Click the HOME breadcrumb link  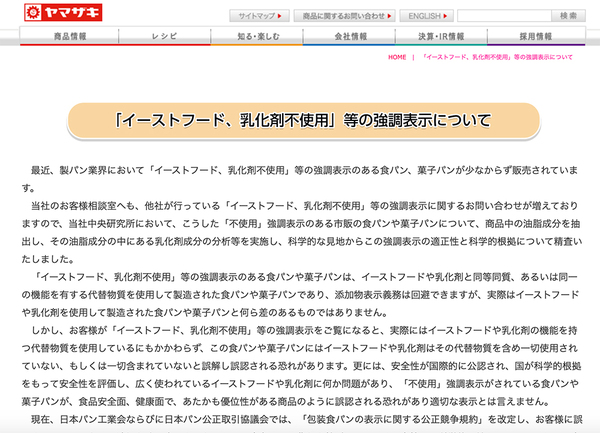(x=396, y=58)
